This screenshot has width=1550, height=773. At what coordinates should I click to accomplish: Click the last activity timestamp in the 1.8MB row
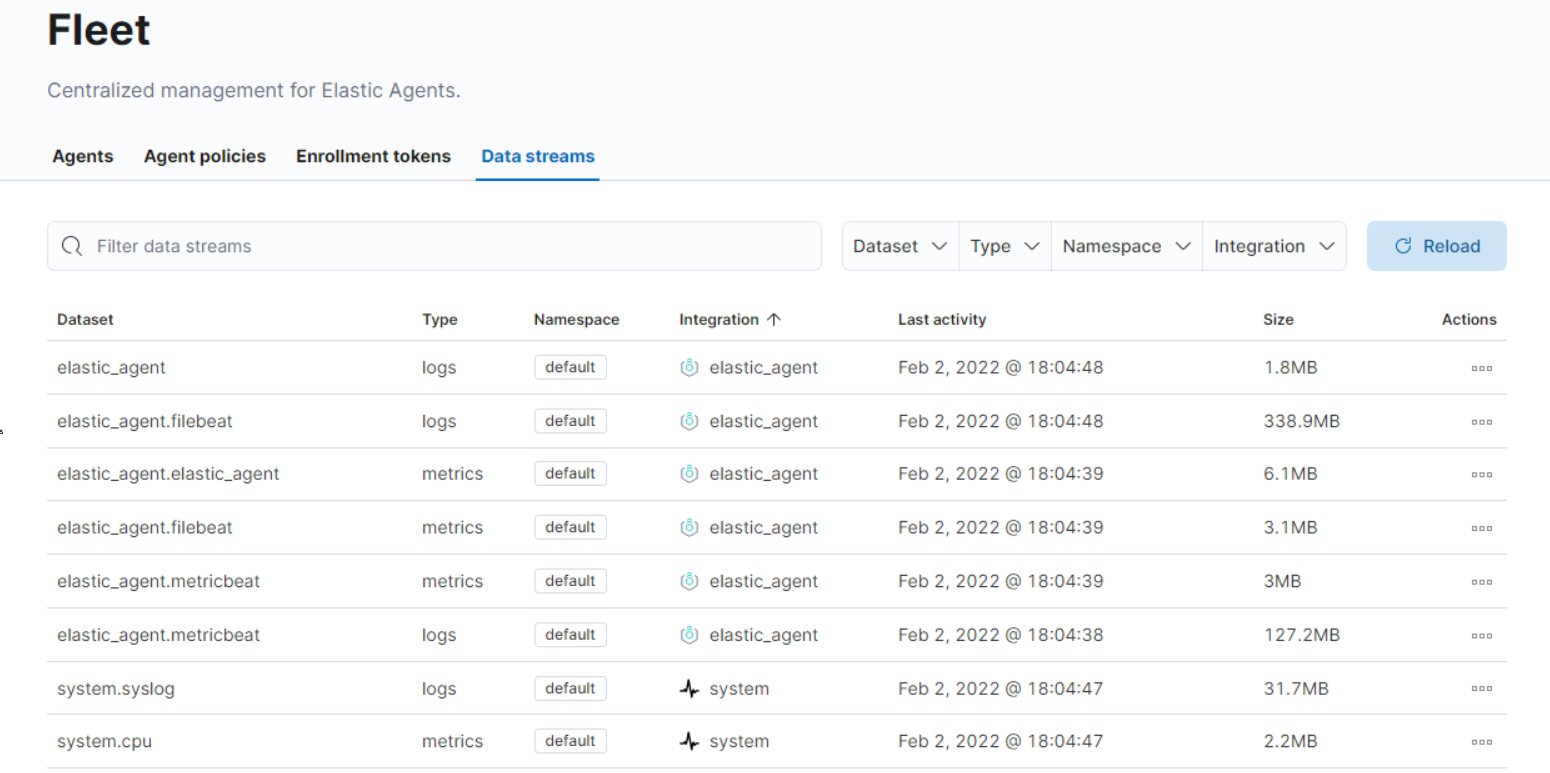(1000, 367)
